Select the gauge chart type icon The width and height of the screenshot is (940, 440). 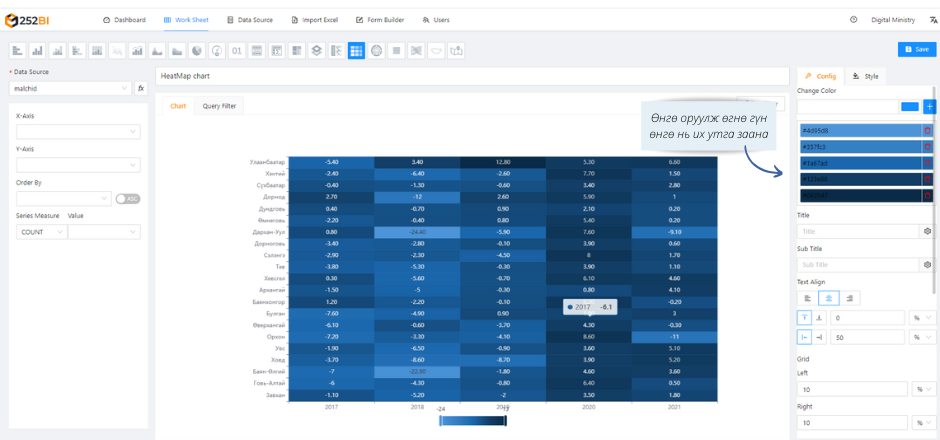217,50
